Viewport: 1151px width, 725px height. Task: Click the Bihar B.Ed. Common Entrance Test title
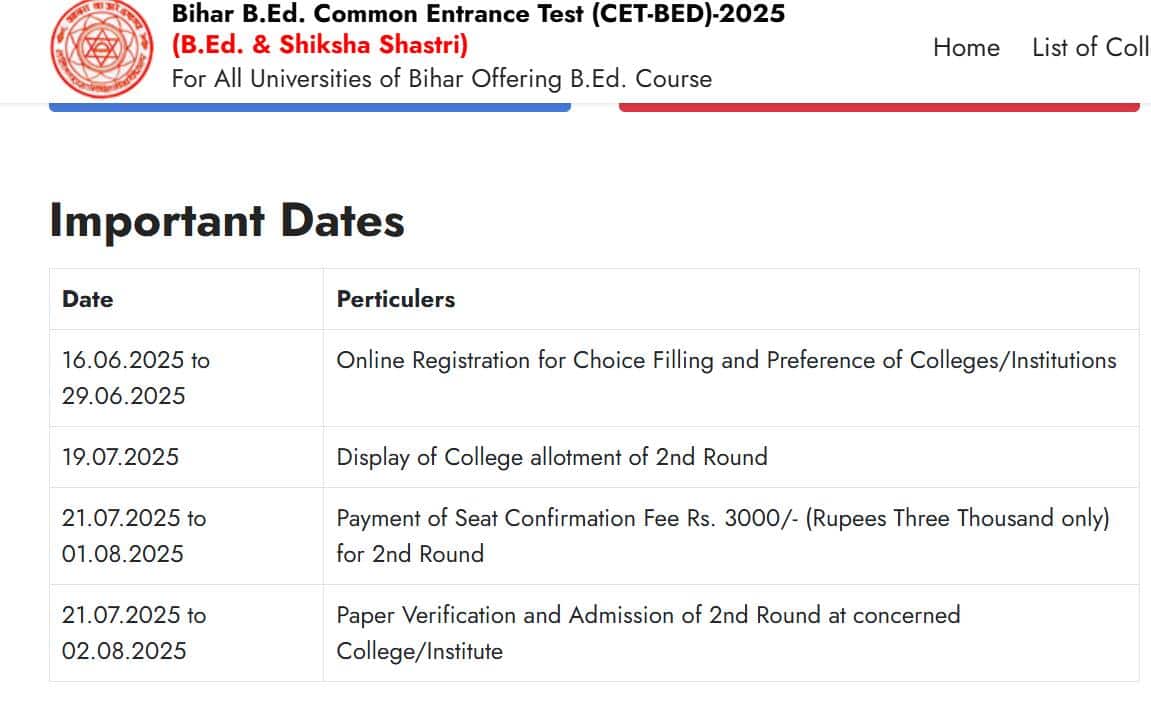478,13
